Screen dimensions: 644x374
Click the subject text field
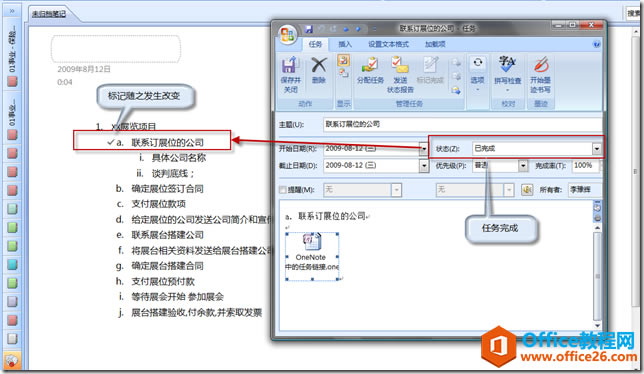click(x=462, y=124)
